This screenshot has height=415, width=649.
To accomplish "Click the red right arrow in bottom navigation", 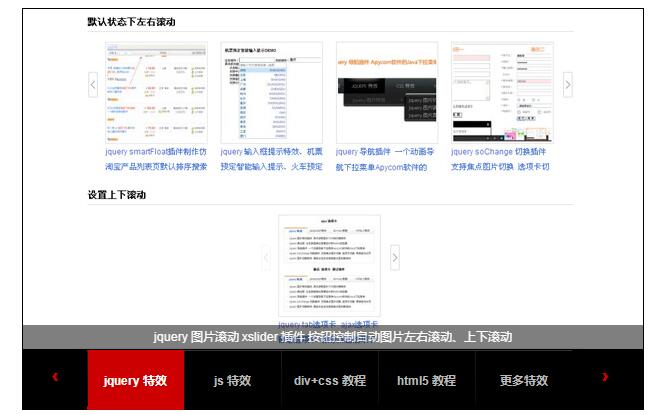I will 605,377.
